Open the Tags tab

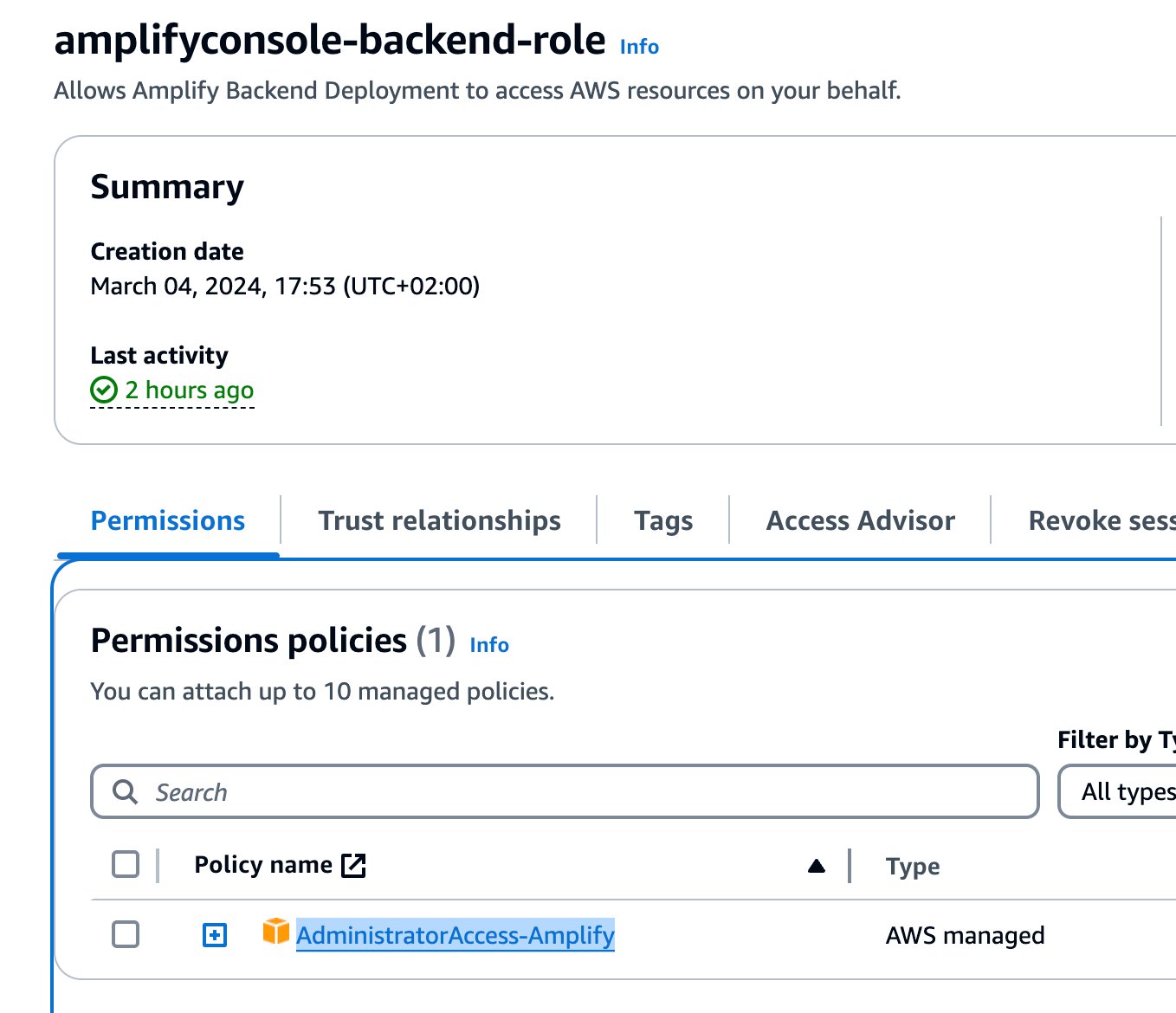pyautogui.click(x=663, y=520)
